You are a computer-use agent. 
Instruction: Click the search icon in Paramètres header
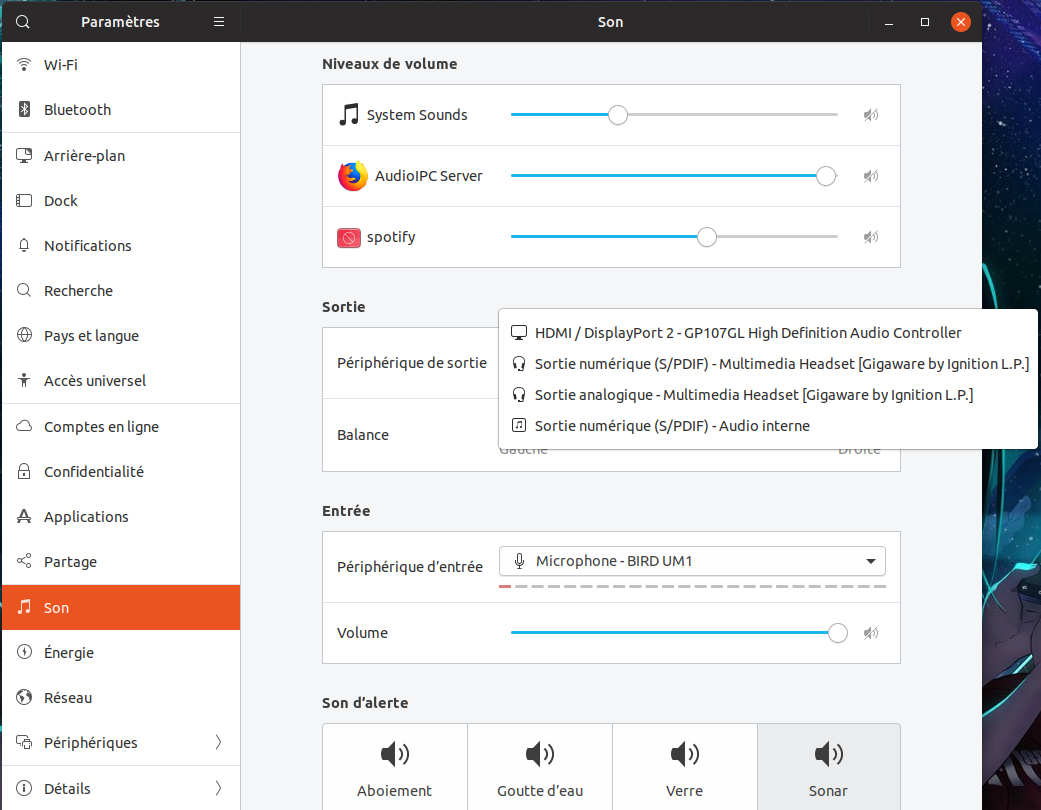pyautogui.click(x=24, y=22)
